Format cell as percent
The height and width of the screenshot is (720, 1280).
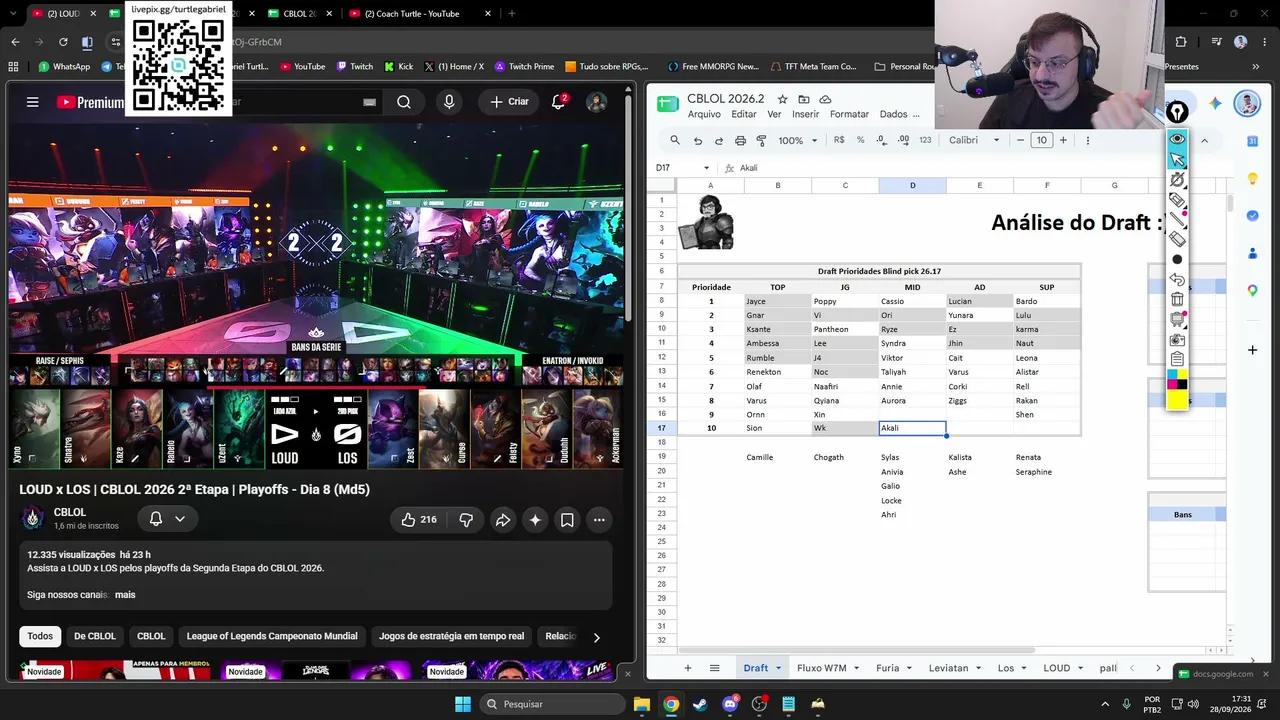click(x=860, y=140)
